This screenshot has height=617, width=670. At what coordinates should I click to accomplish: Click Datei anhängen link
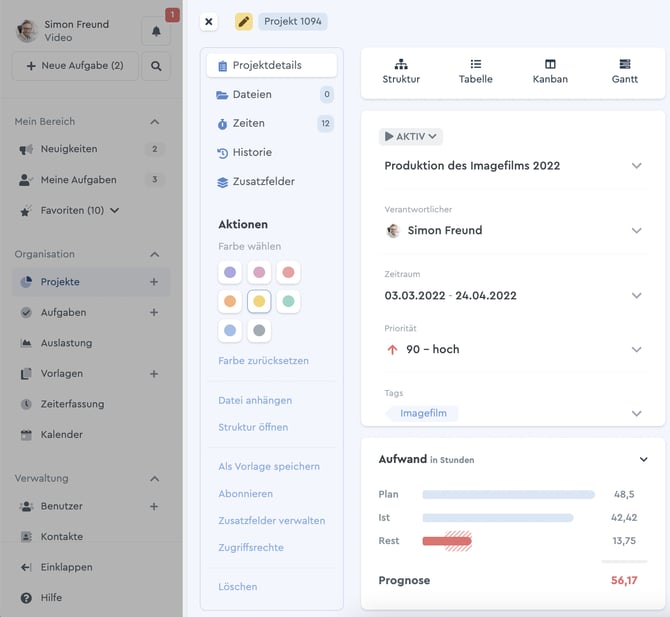coord(255,400)
